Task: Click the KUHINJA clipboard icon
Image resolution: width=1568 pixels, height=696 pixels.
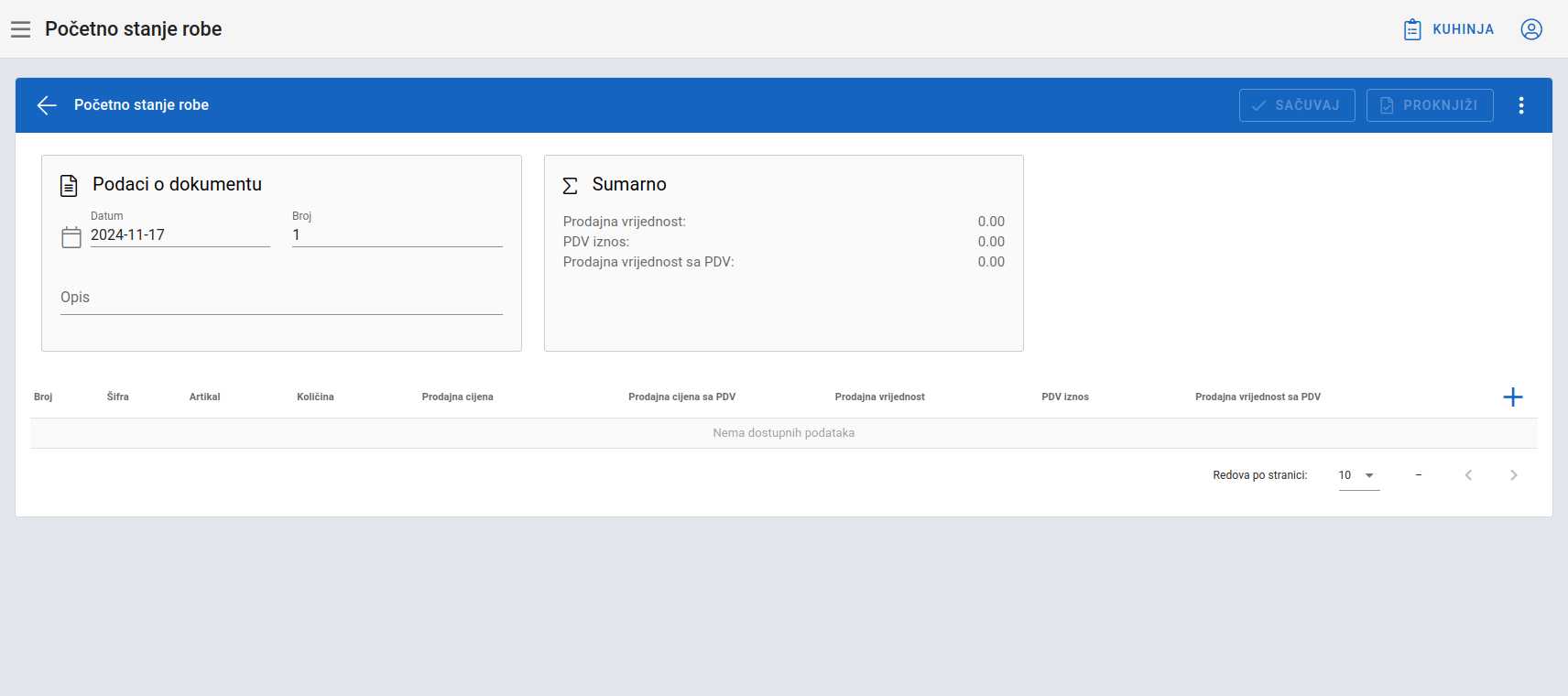Action: tap(1412, 29)
